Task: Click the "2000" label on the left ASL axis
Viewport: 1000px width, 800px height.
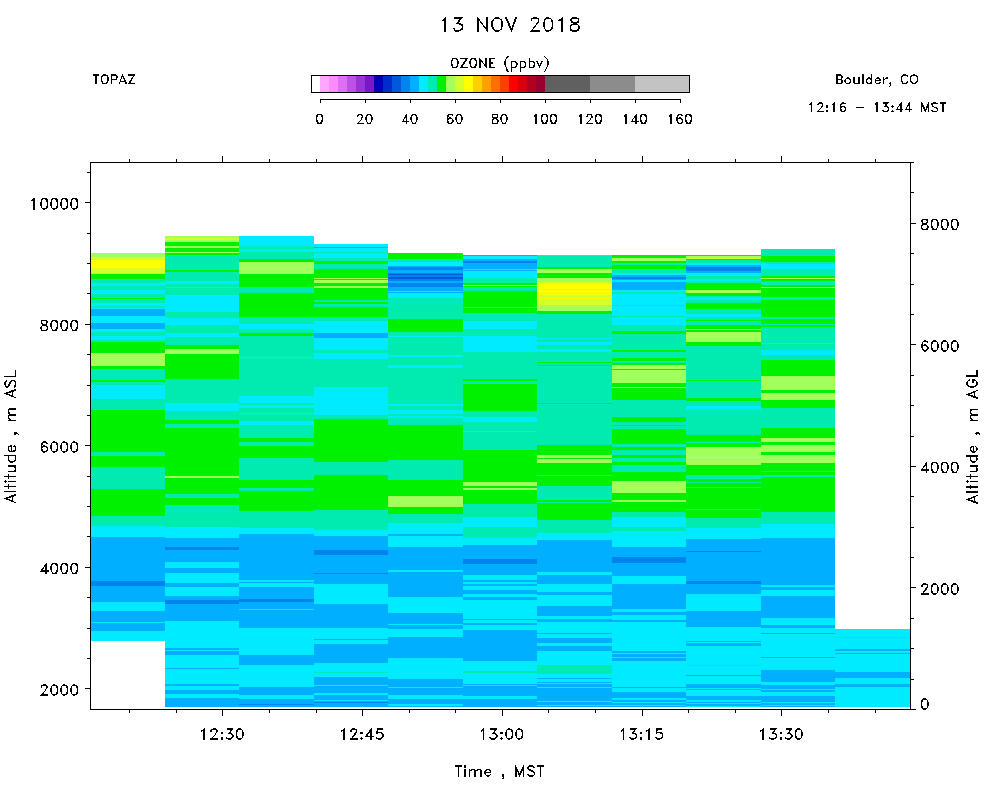Action: click(59, 690)
